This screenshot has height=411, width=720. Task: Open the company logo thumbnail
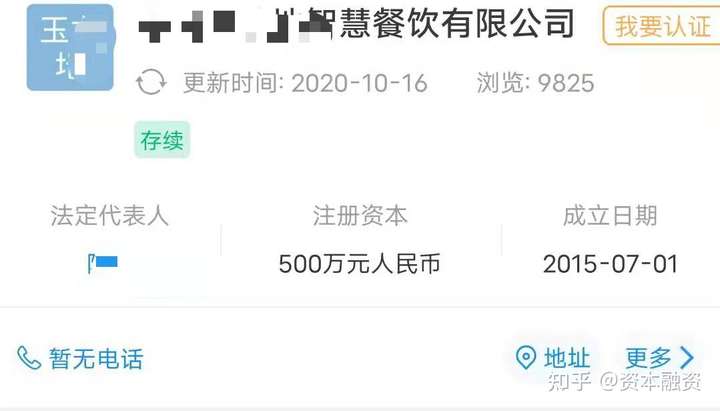70,47
